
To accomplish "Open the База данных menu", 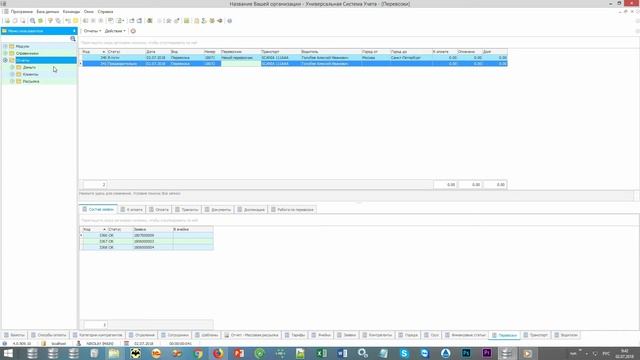I will coord(48,12).
